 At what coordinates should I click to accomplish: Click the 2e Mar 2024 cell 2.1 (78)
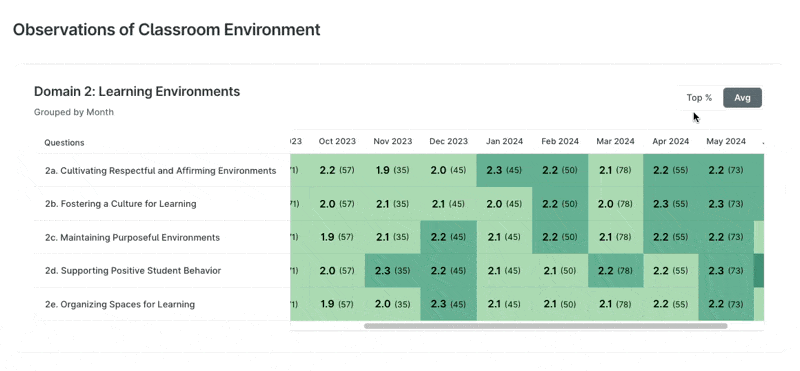[615, 304]
